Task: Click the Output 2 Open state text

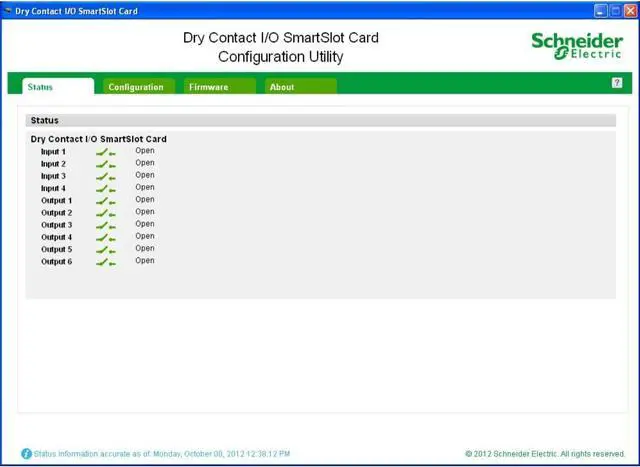Action: coord(145,212)
